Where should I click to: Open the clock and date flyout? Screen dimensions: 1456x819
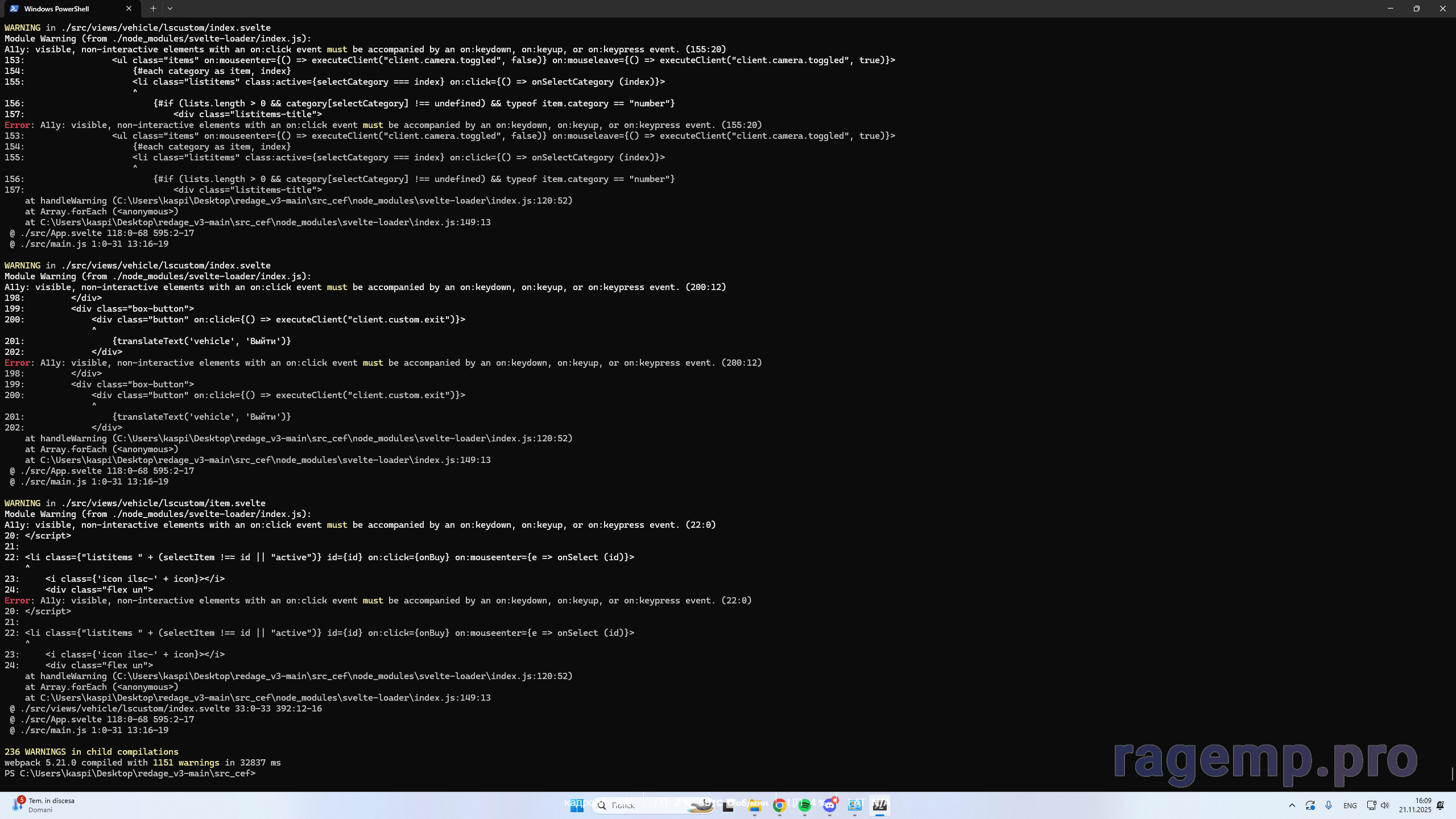tap(1415, 805)
